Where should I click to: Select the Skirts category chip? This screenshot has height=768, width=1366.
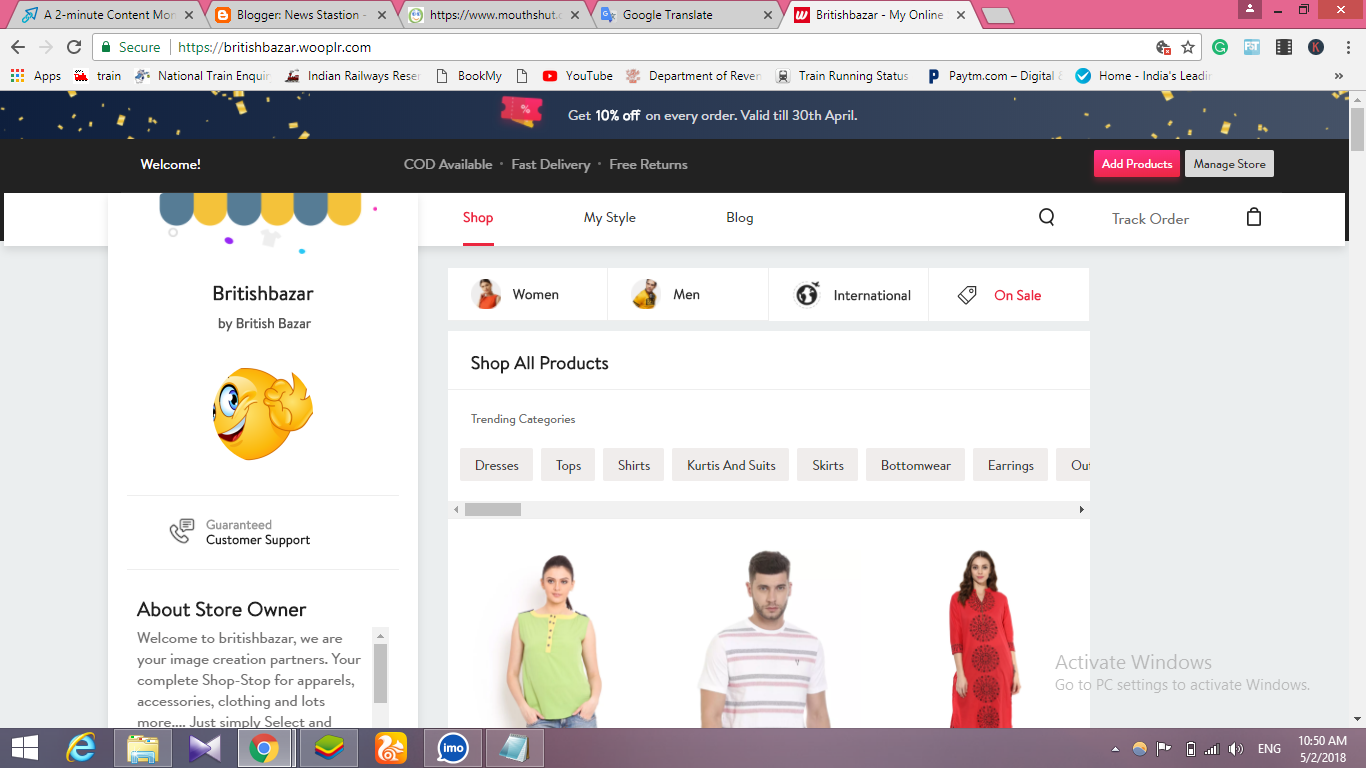coord(828,465)
